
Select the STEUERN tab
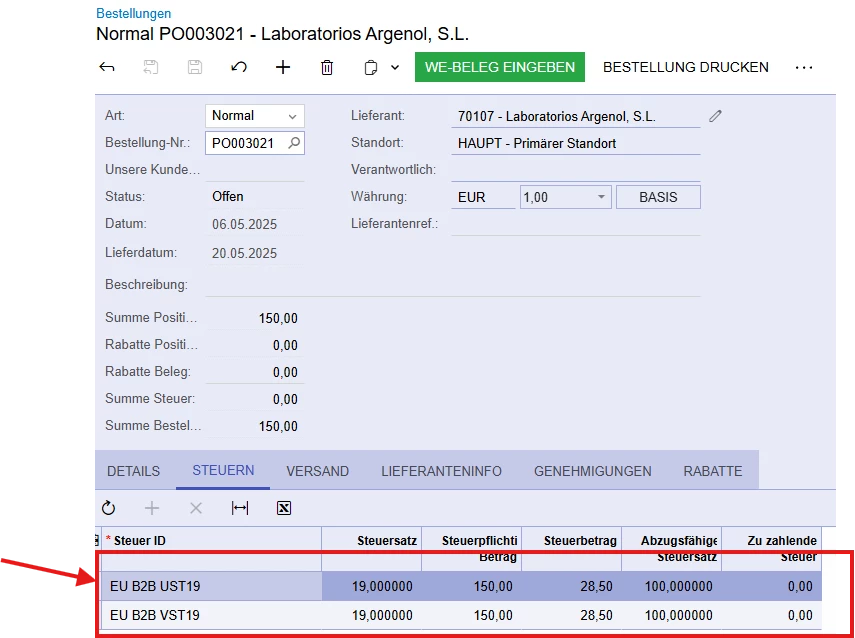223,470
